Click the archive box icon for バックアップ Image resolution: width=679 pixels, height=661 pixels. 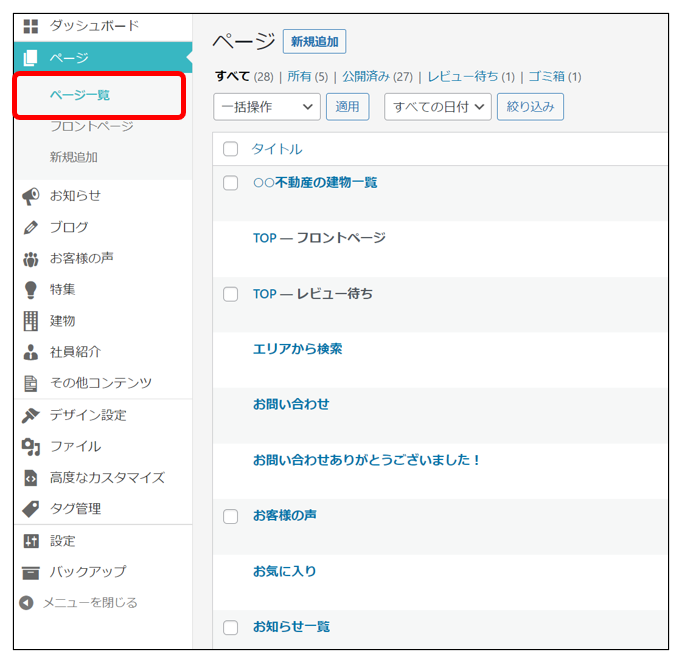tap(30, 572)
